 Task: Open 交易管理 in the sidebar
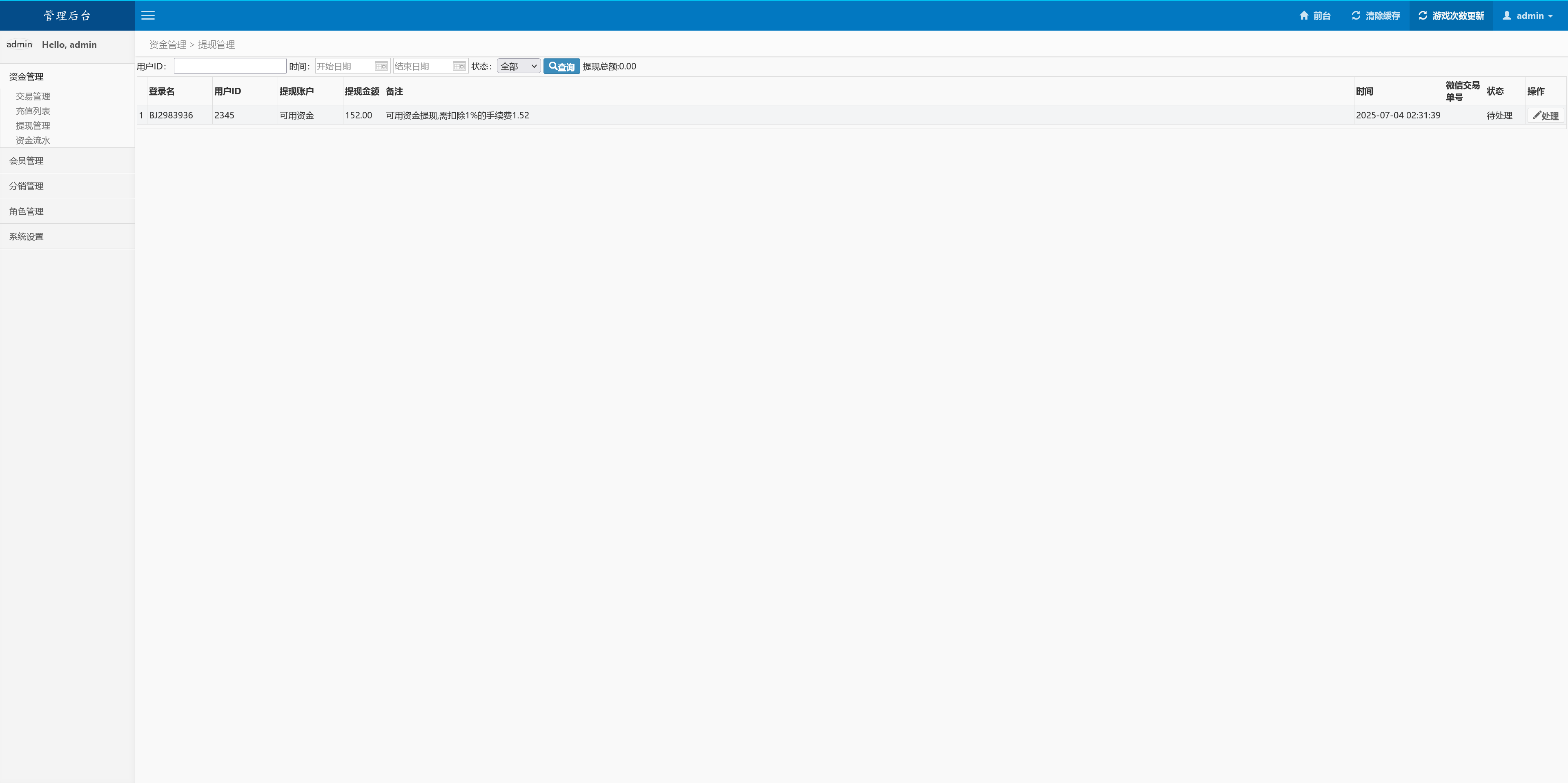(x=33, y=96)
